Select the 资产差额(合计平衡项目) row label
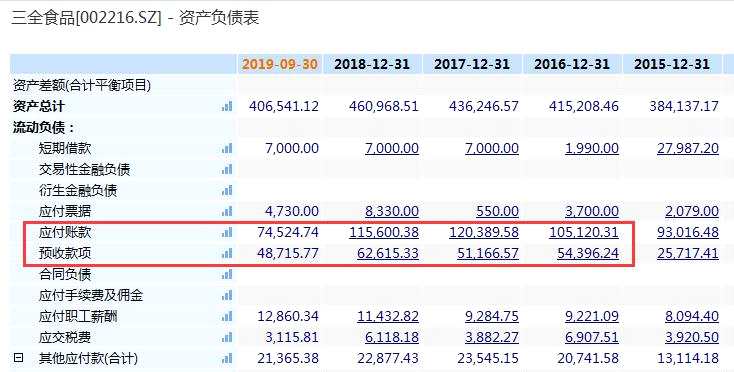 82,86
